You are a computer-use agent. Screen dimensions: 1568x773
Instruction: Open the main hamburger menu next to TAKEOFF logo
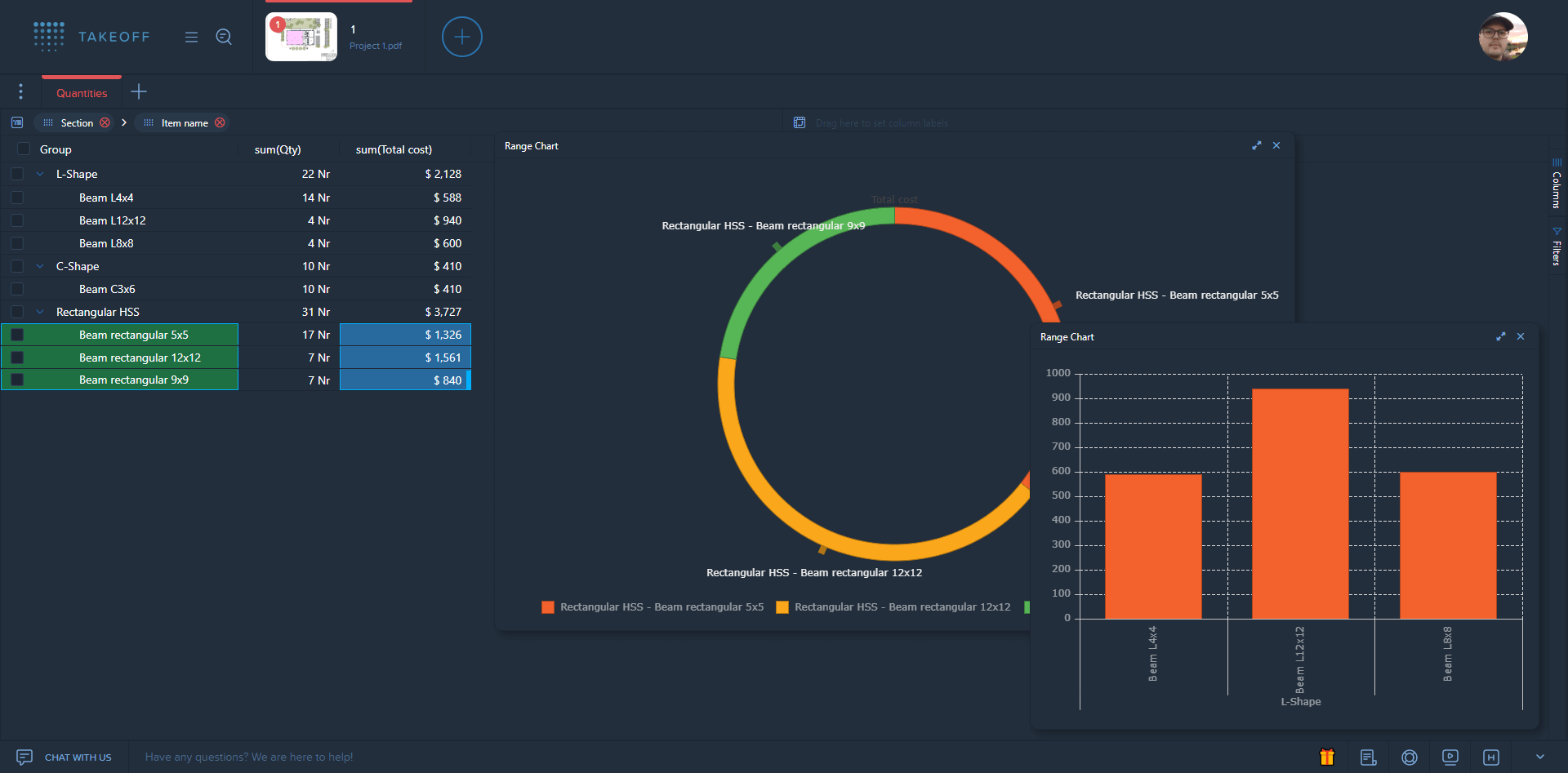point(191,37)
